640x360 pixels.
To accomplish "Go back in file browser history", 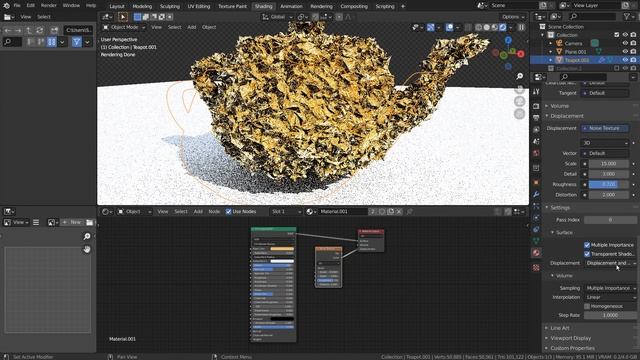I will pos(8,30).
